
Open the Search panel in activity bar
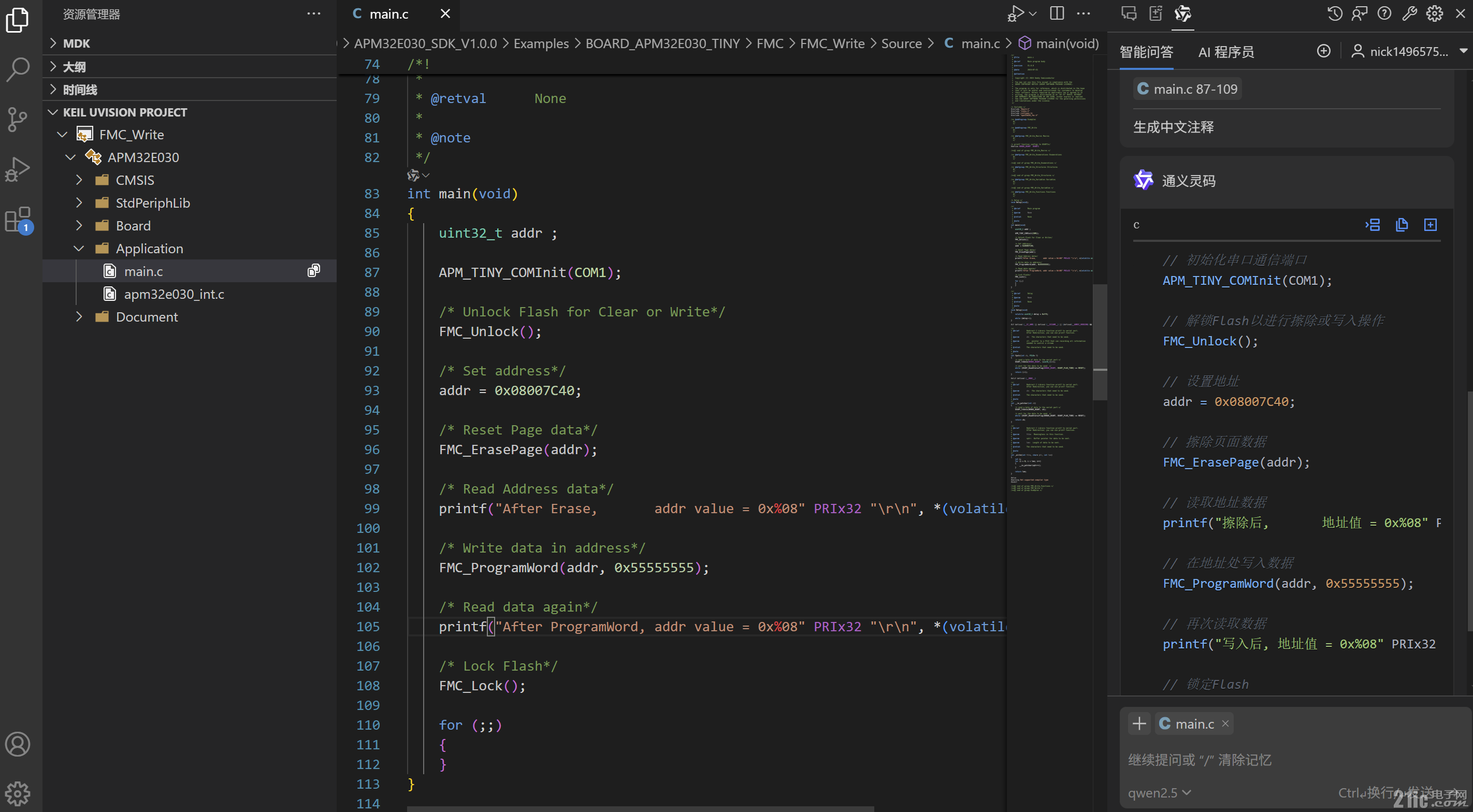(18, 69)
